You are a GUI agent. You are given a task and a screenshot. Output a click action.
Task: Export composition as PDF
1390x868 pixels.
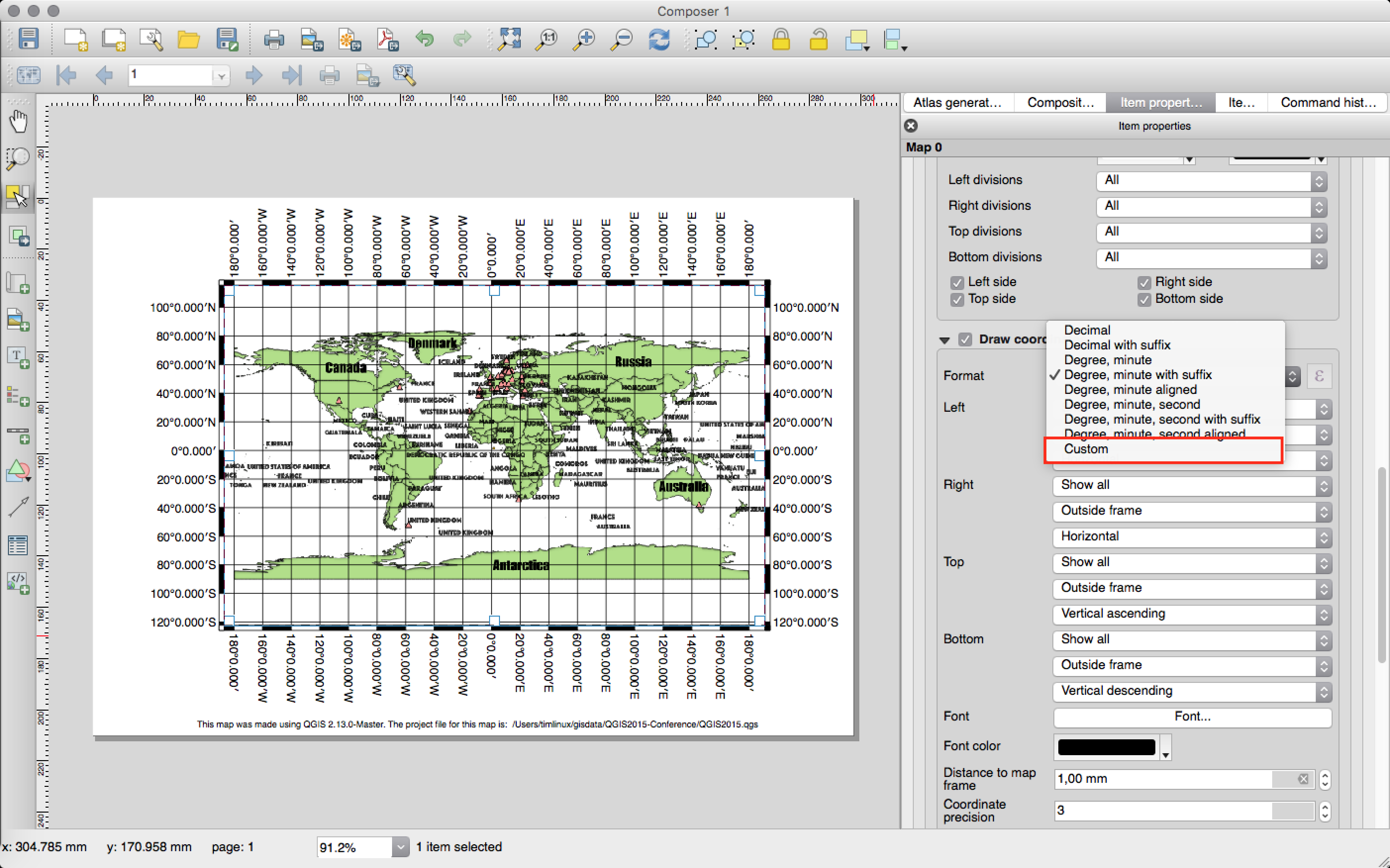(387, 40)
